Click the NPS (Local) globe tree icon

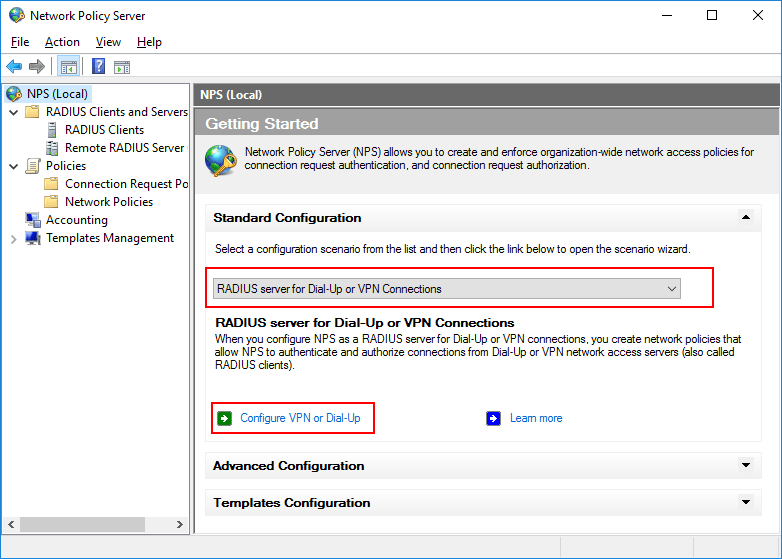pos(13,94)
